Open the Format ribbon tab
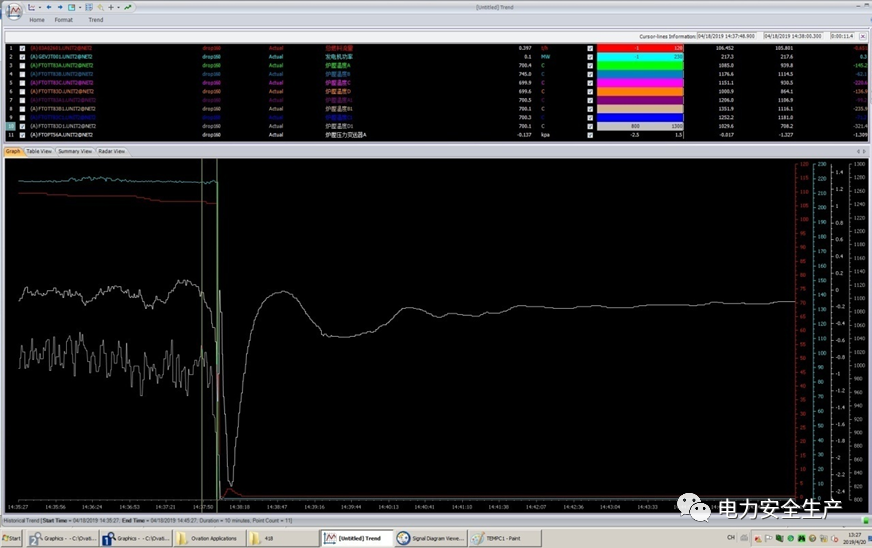Image resolution: width=872 pixels, height=548 pixels. point(63,20)
